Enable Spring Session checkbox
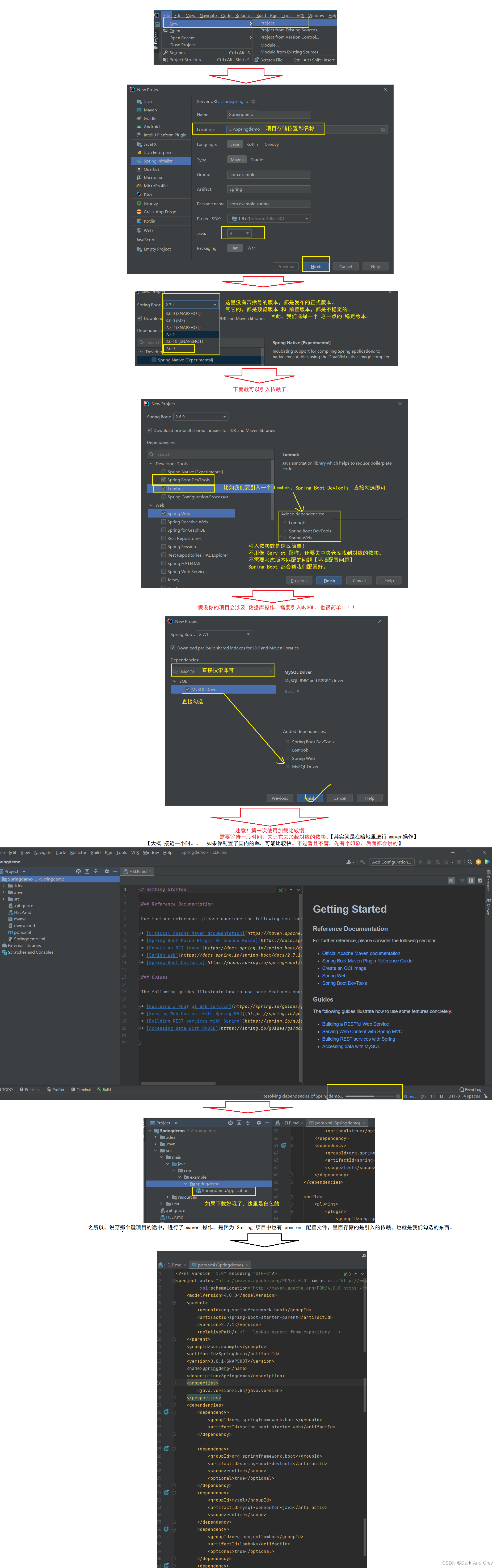 point(164,547)
